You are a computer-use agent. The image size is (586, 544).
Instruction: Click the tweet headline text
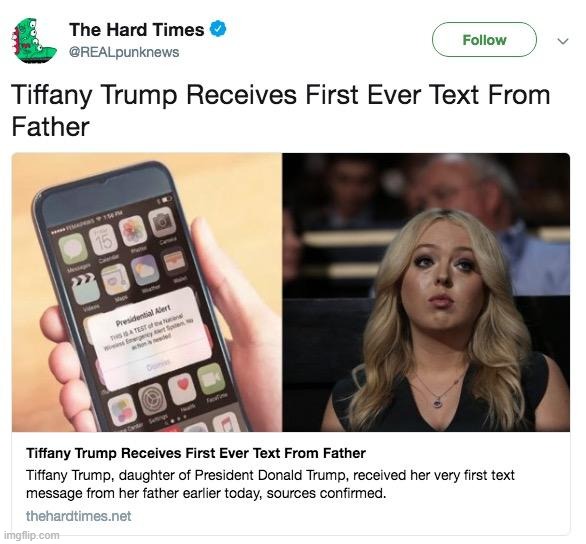click(x=280, y=110)
